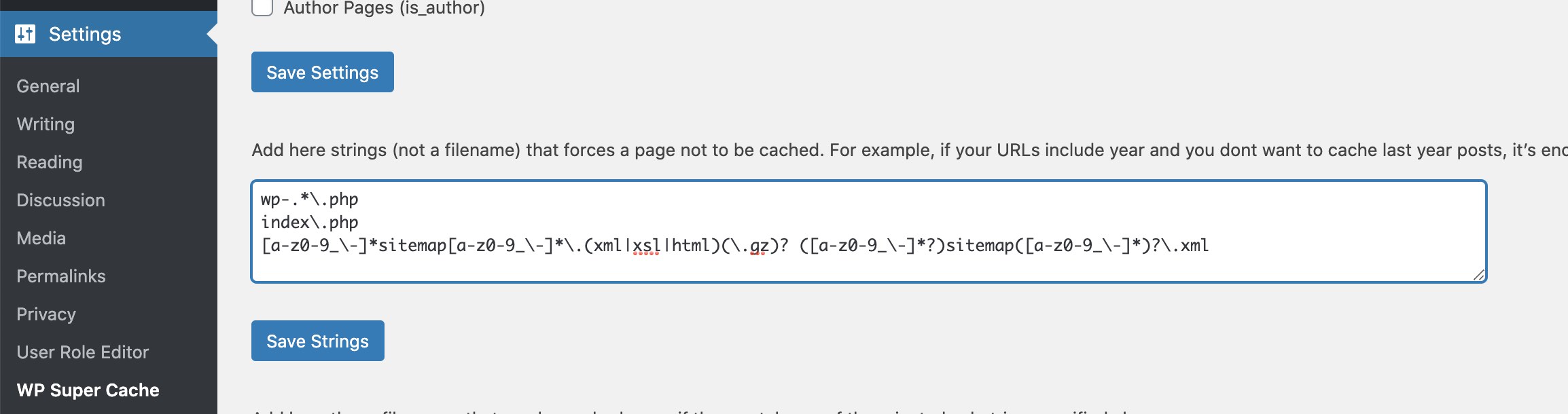
Task: Click the Save Settings button
Action: (322, 72)
